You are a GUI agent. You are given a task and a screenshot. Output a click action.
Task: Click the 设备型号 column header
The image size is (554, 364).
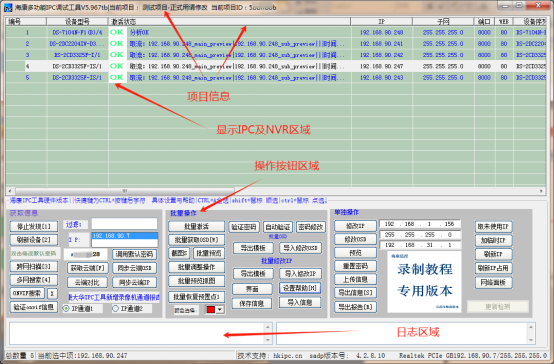tap(77, 22)
